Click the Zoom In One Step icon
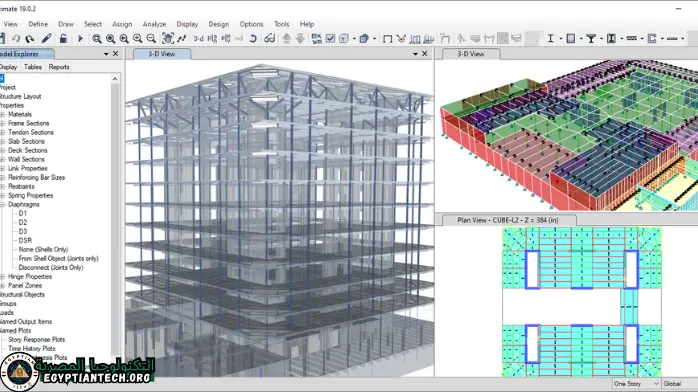 (138, 39)
